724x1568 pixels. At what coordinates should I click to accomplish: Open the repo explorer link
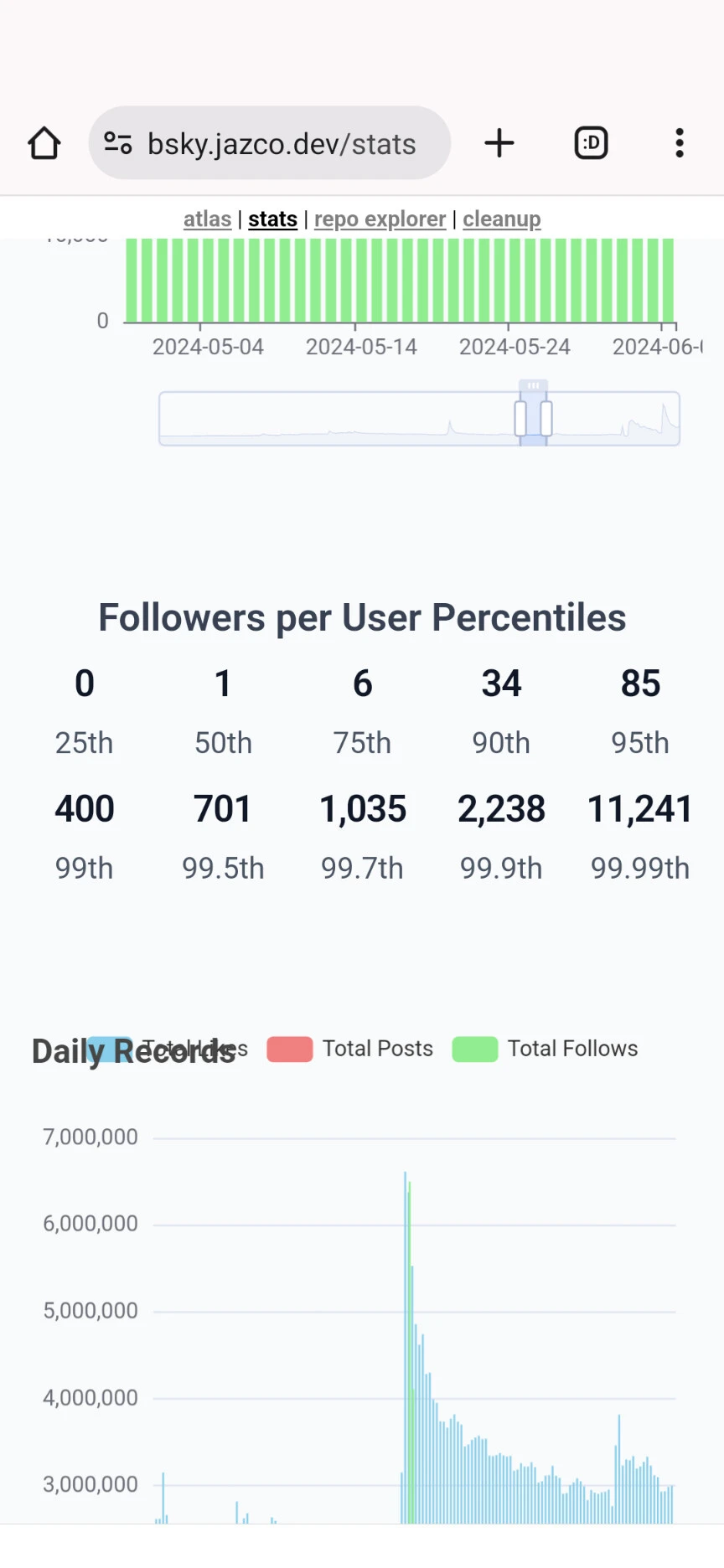(380, 219)
